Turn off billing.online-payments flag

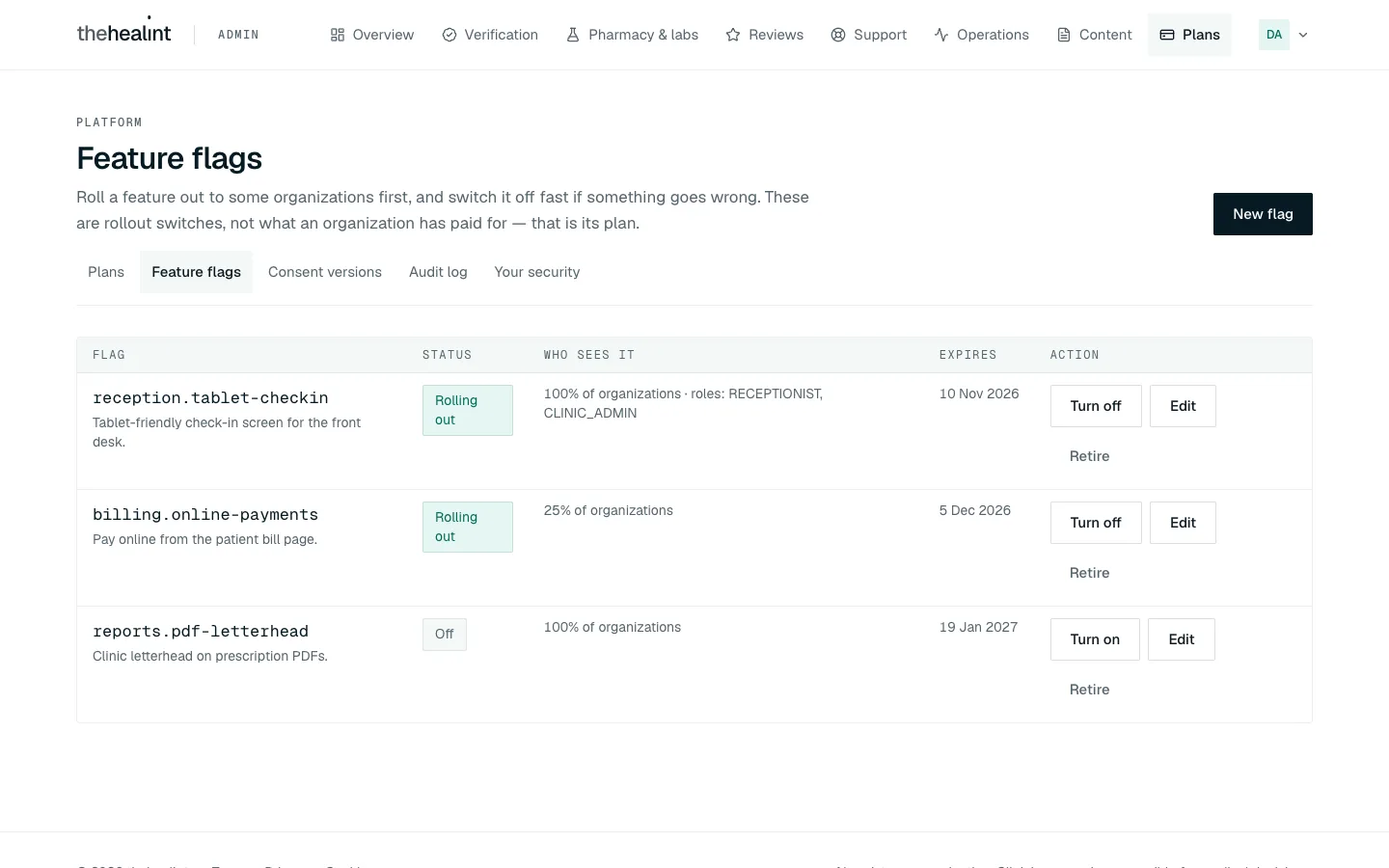1096,523
